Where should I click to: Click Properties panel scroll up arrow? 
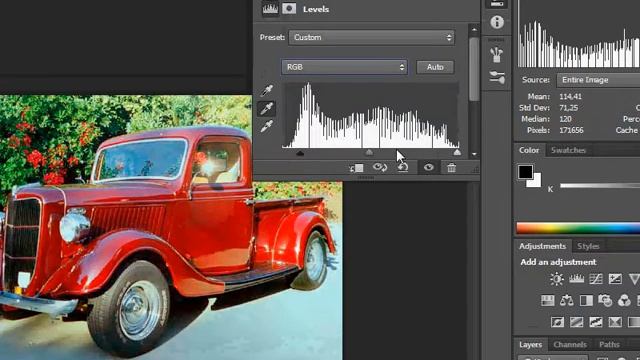(474, 30)
